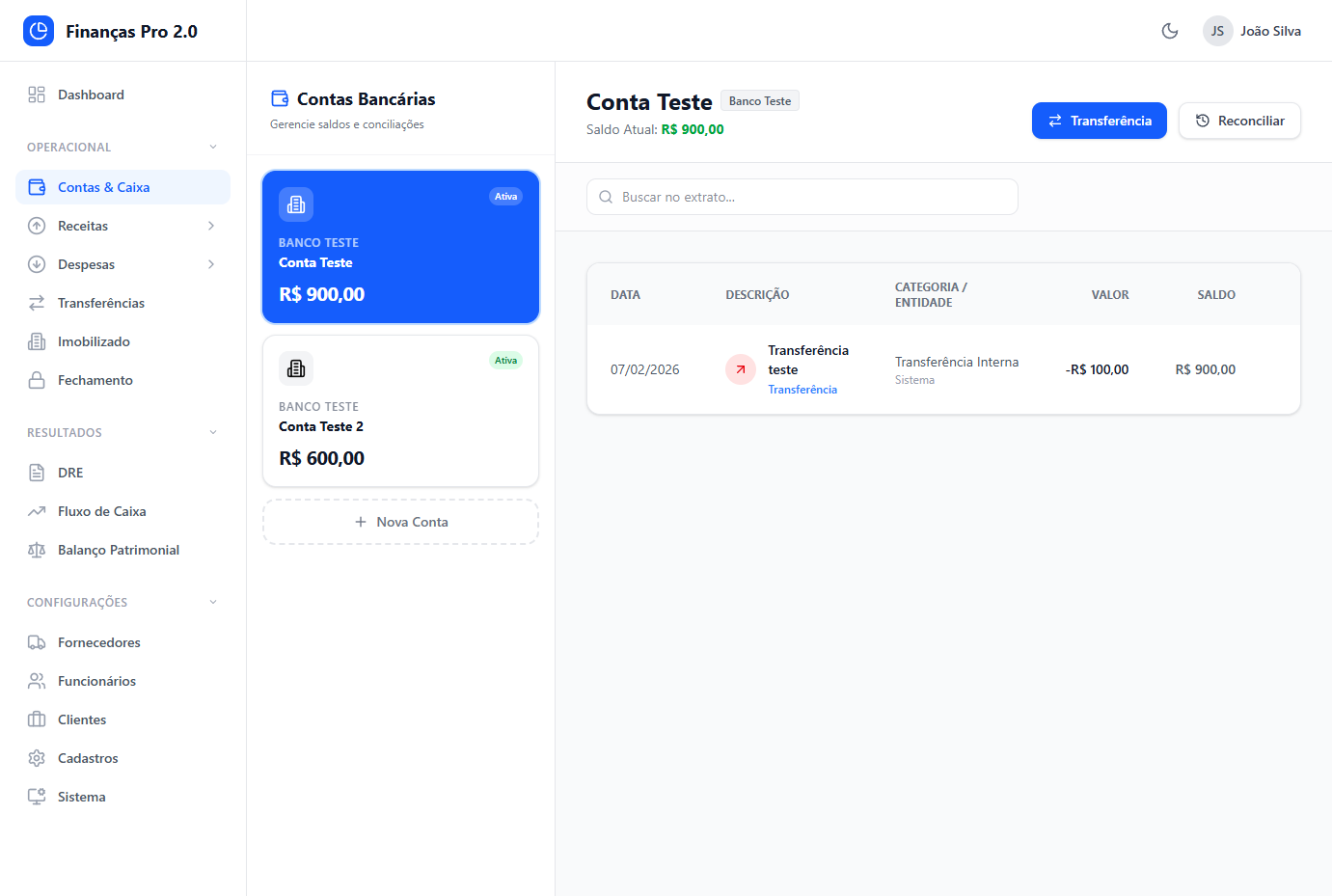This screenshot has width=1332, height=896.
Task: Open Balanço Patrimonial scale icon
Action: (x=37, y=550)
